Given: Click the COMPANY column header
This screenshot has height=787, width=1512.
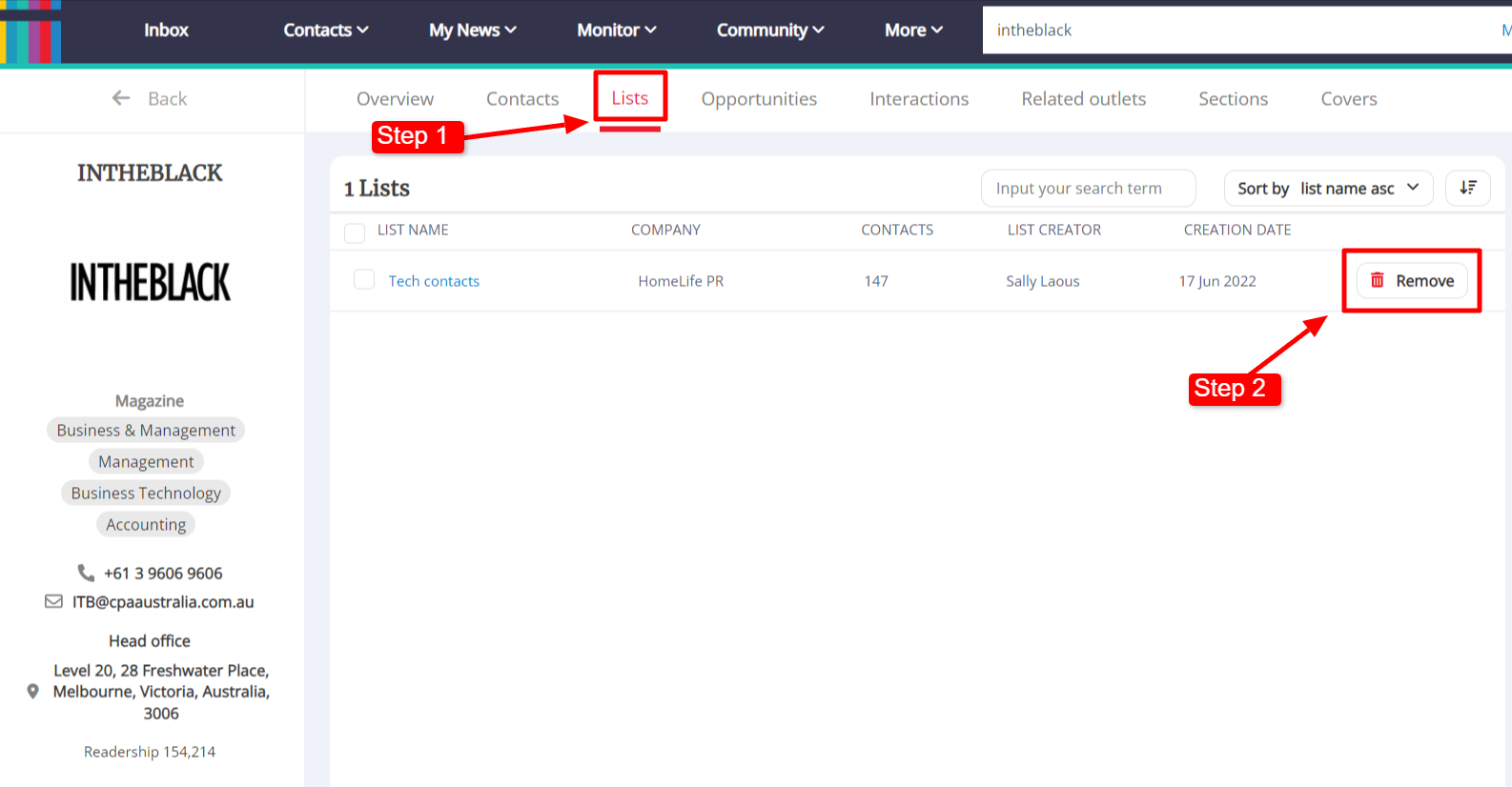Looking at the screenshot, I should pos(665,230).
